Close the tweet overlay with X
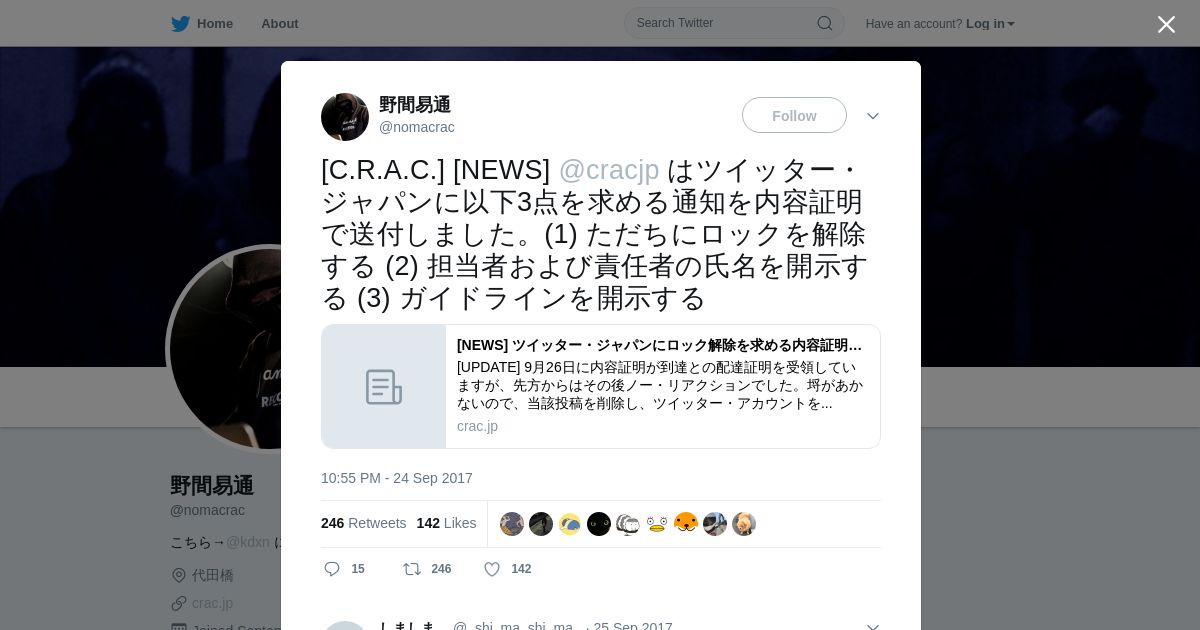Screen dimensions: 1200x630 tap(1166, 24)
